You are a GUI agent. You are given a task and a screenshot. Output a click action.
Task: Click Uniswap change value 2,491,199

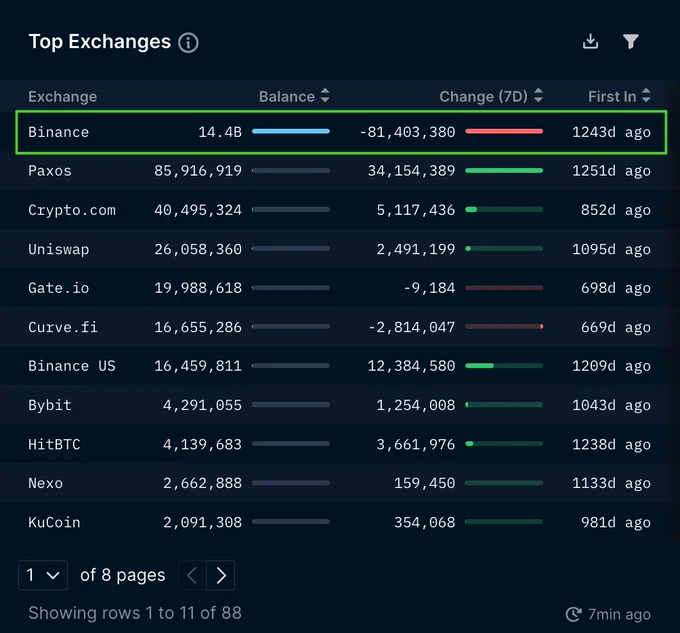pos(416,249)
